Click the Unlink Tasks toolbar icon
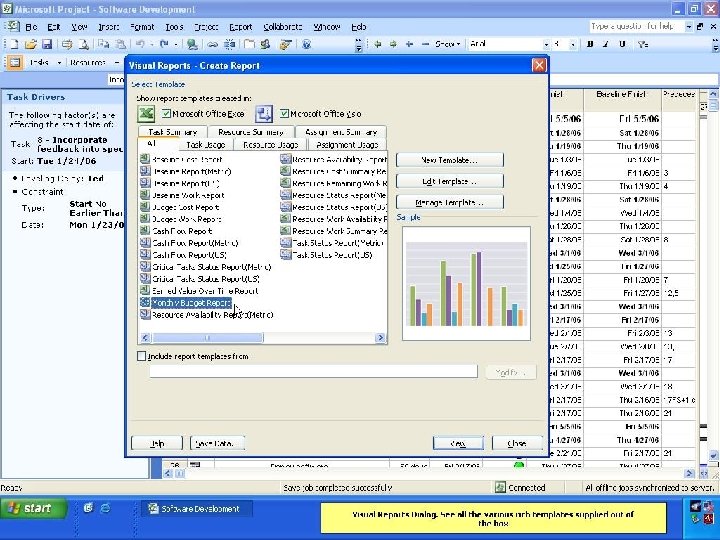Viewport: 720px width, 540px height. tap(229, 44)
